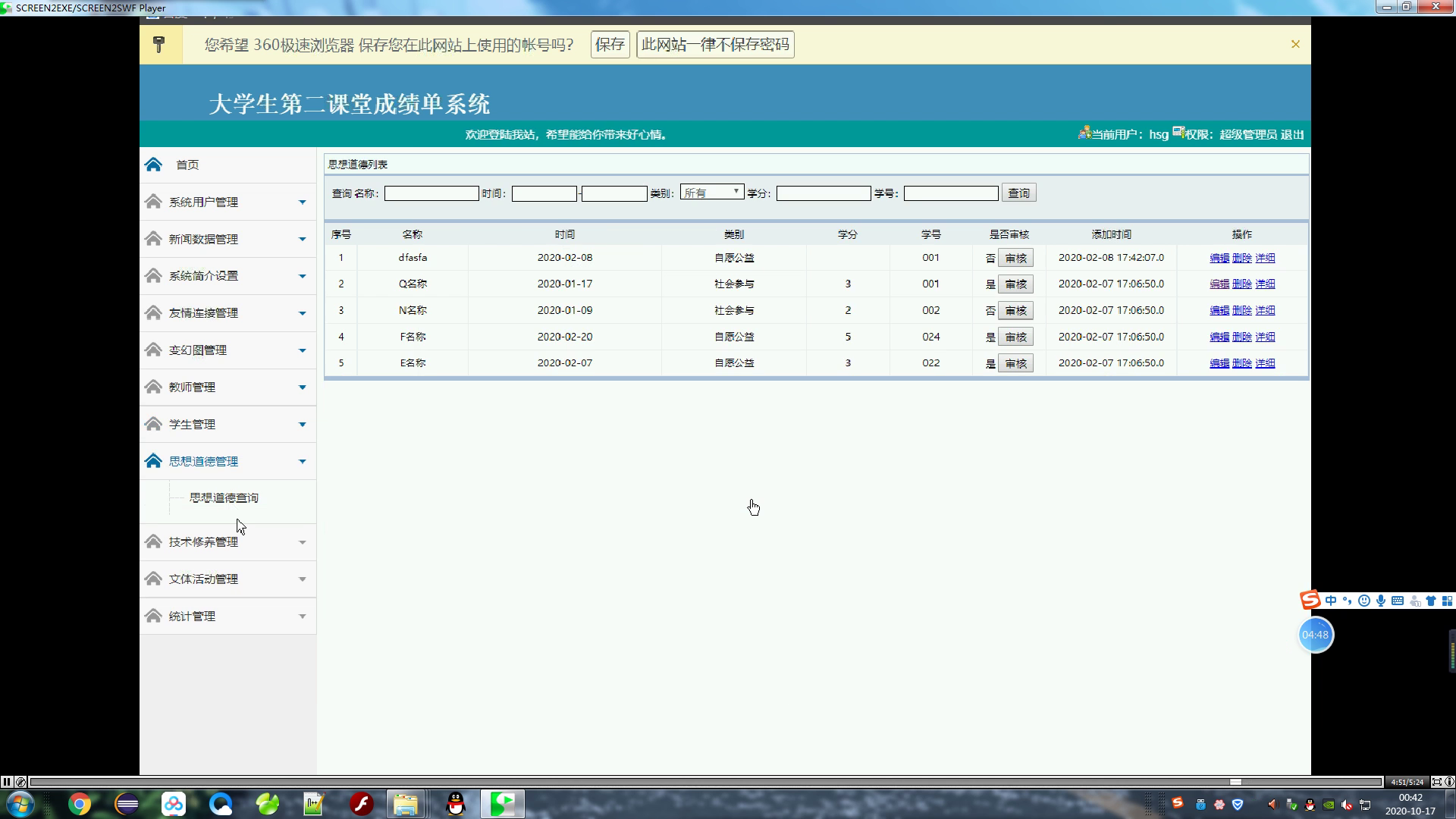Click the end 时间 input field
The image size is (1456, 819).
614,193
